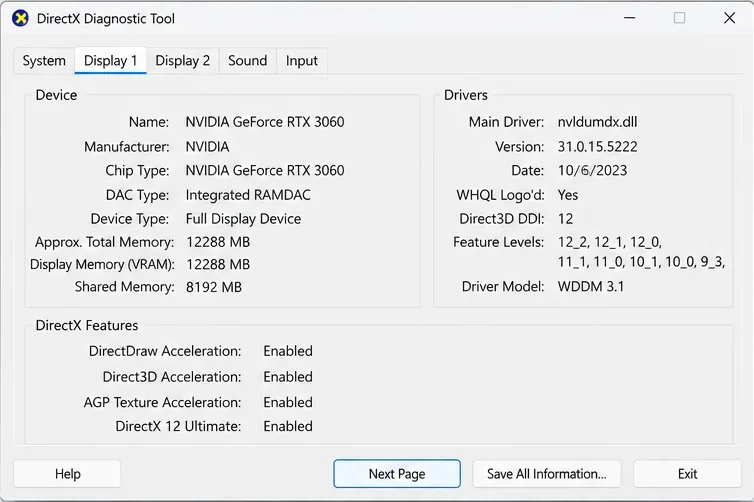Screen dimensions: 754x502
Task: Close the DirectX Diagnostic Tool window
Action: [729, 18]
